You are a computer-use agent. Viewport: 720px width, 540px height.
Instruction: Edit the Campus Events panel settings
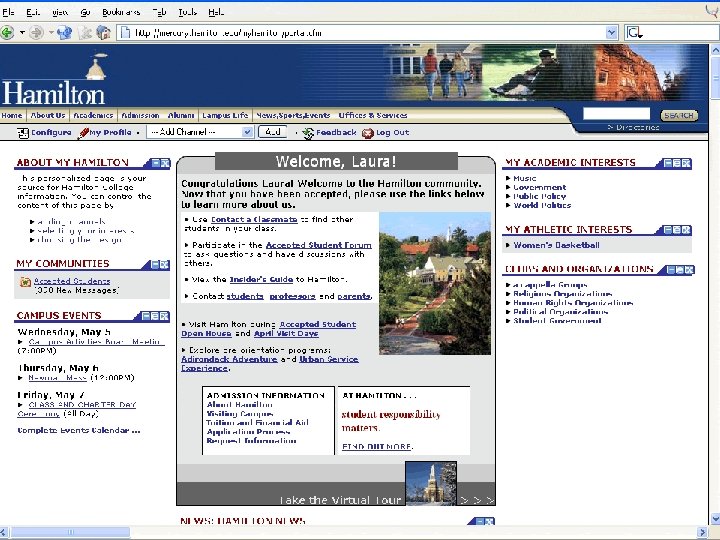(155, 316)
